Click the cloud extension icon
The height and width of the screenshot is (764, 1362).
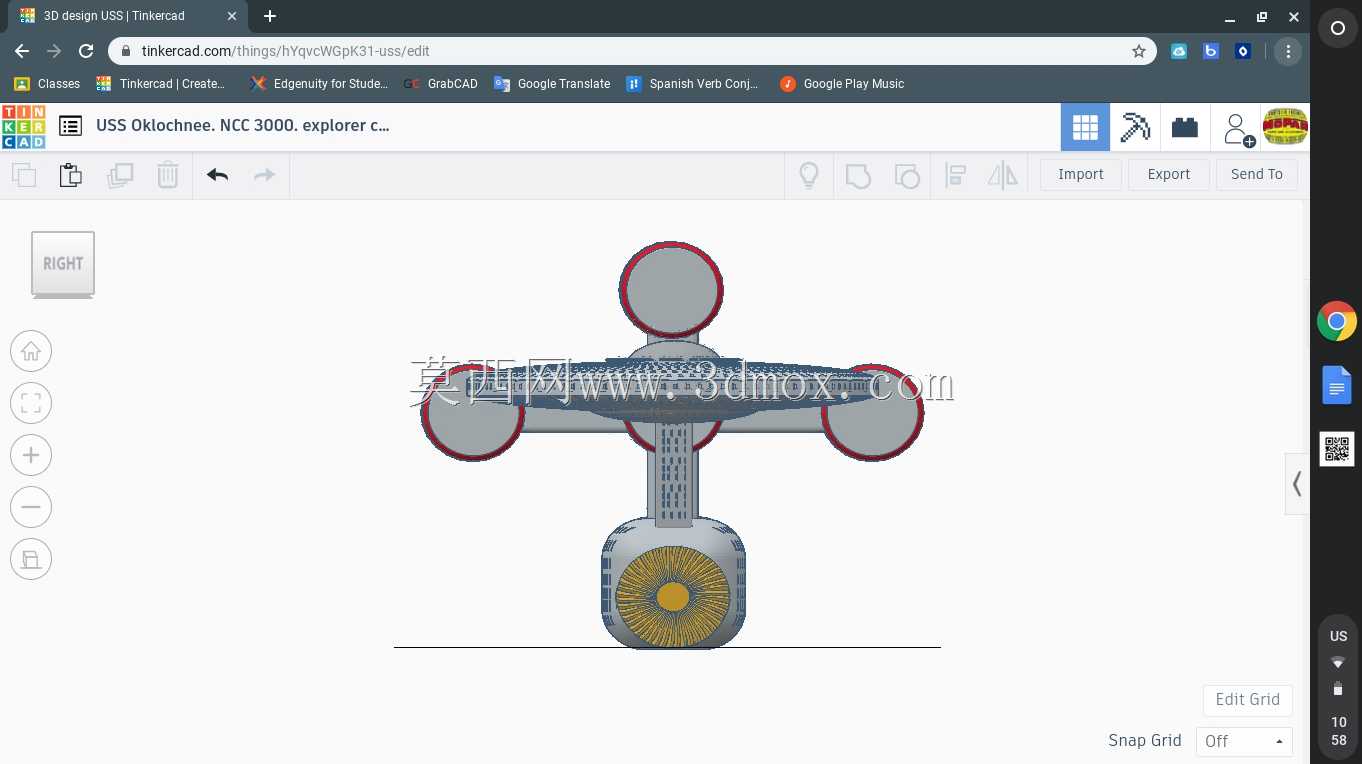point(1179,51)
